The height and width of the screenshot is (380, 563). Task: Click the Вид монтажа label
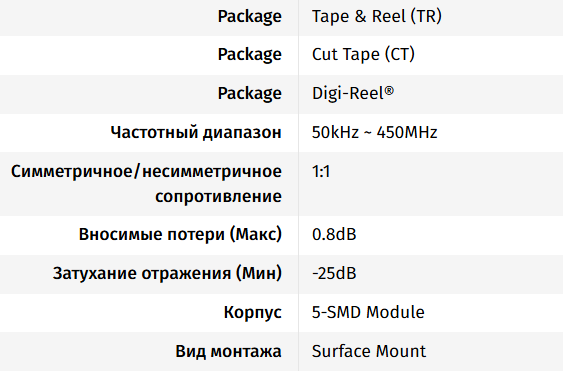[228, 351]
